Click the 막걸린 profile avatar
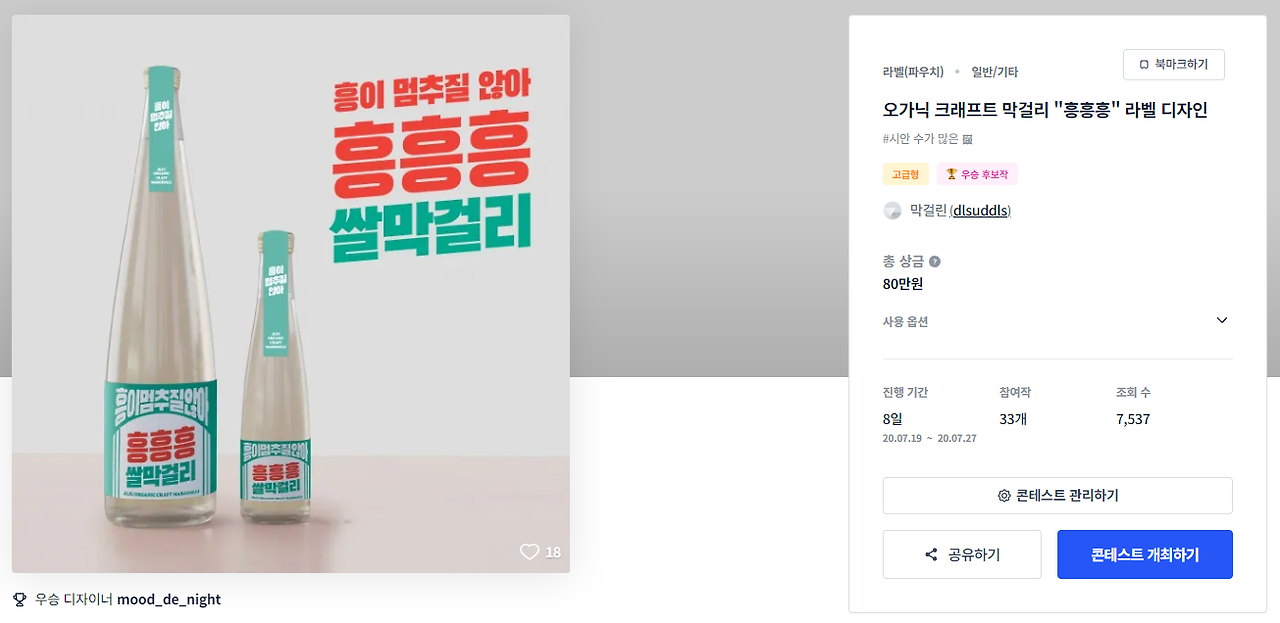The height and width of the screenshot is (623, 1280). click(892, 211)
